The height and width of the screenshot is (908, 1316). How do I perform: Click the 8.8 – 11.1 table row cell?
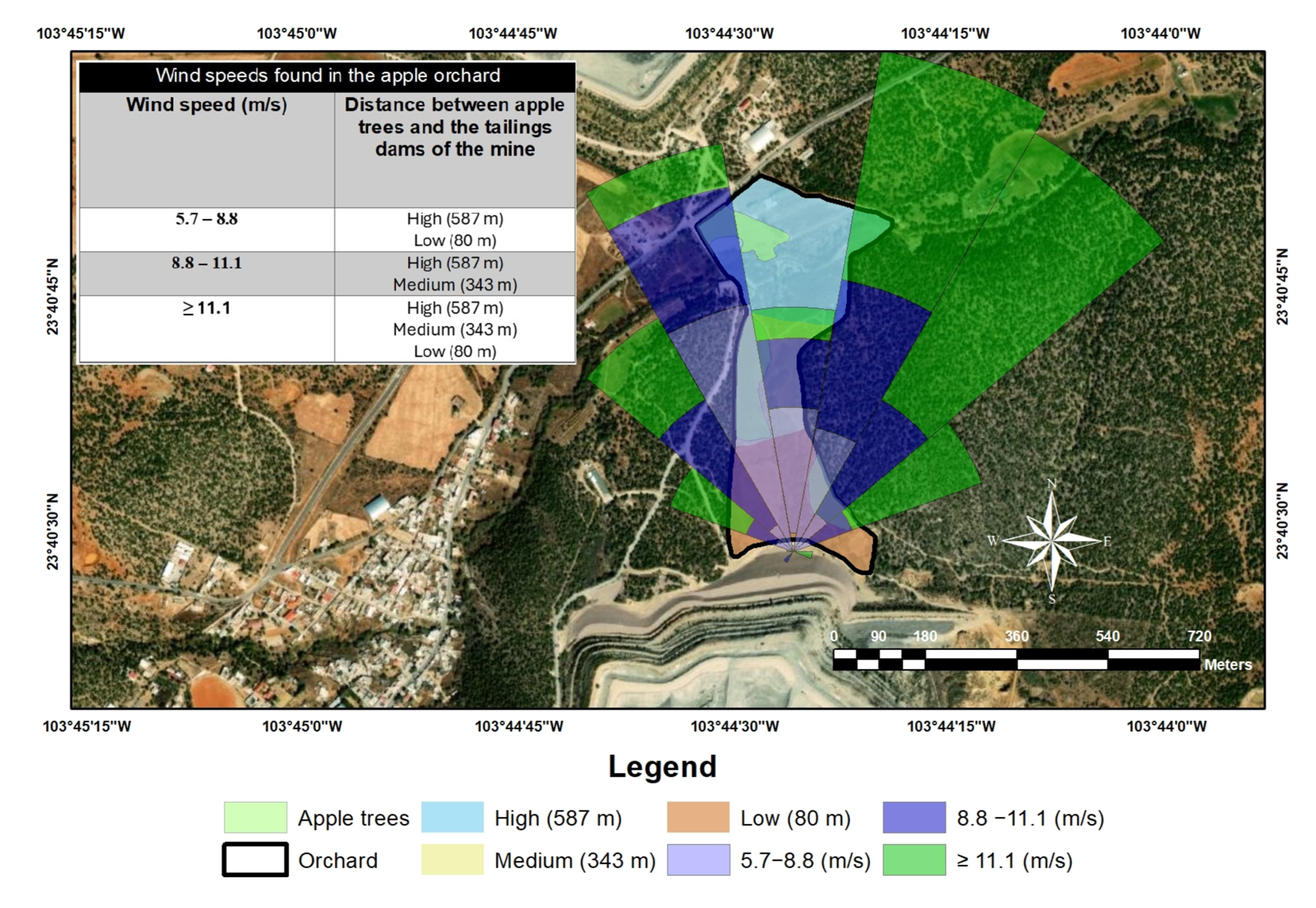click(x=206, y=263)
